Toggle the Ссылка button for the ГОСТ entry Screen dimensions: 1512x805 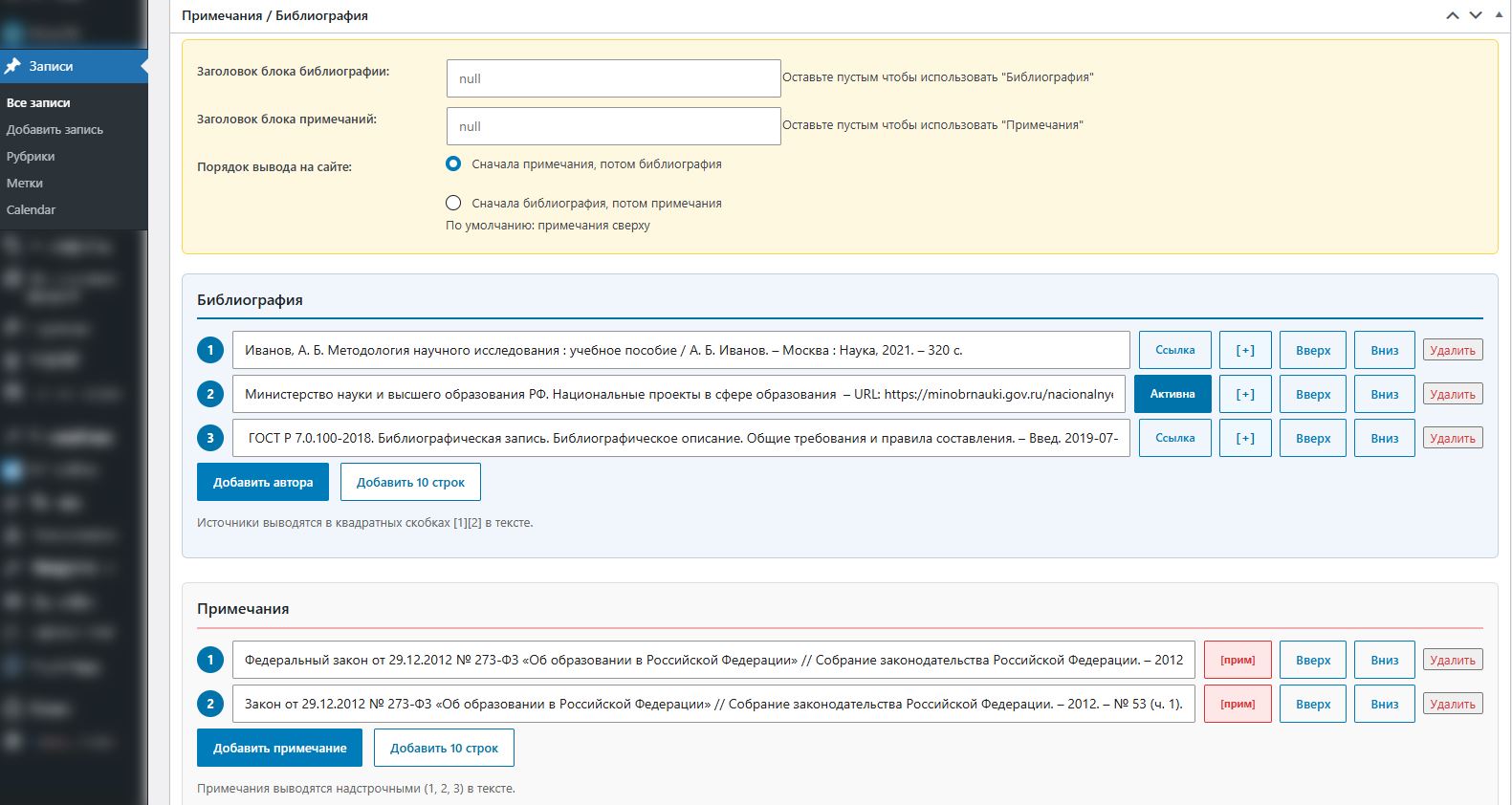click(1174, 438)
